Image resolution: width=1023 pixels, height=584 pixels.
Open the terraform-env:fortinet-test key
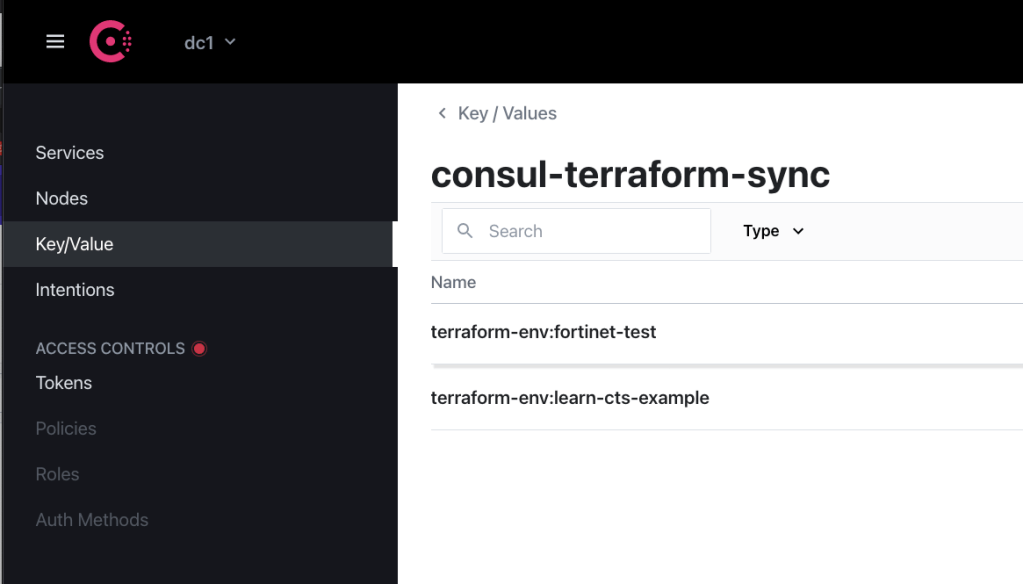click(x=543, y=332)
